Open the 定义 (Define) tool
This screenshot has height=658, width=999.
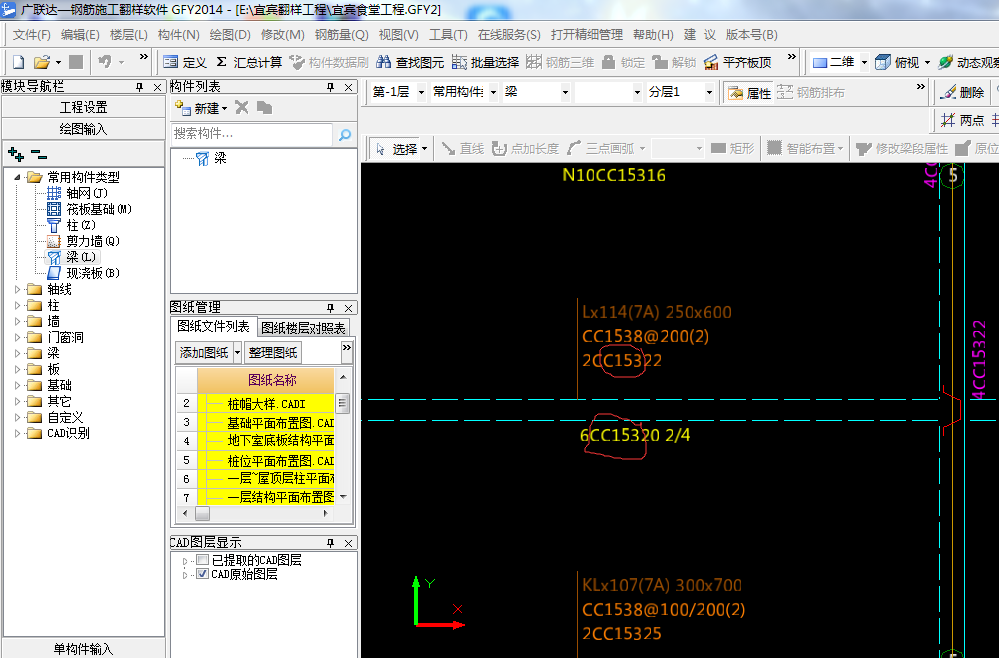[x=185, y=62]
